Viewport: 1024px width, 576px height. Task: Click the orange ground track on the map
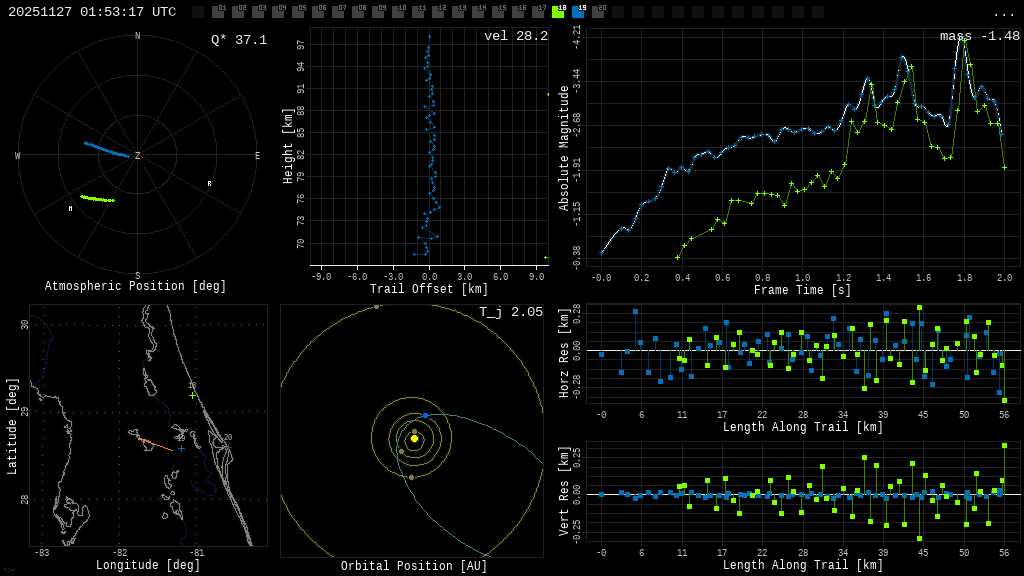point(155,443)
